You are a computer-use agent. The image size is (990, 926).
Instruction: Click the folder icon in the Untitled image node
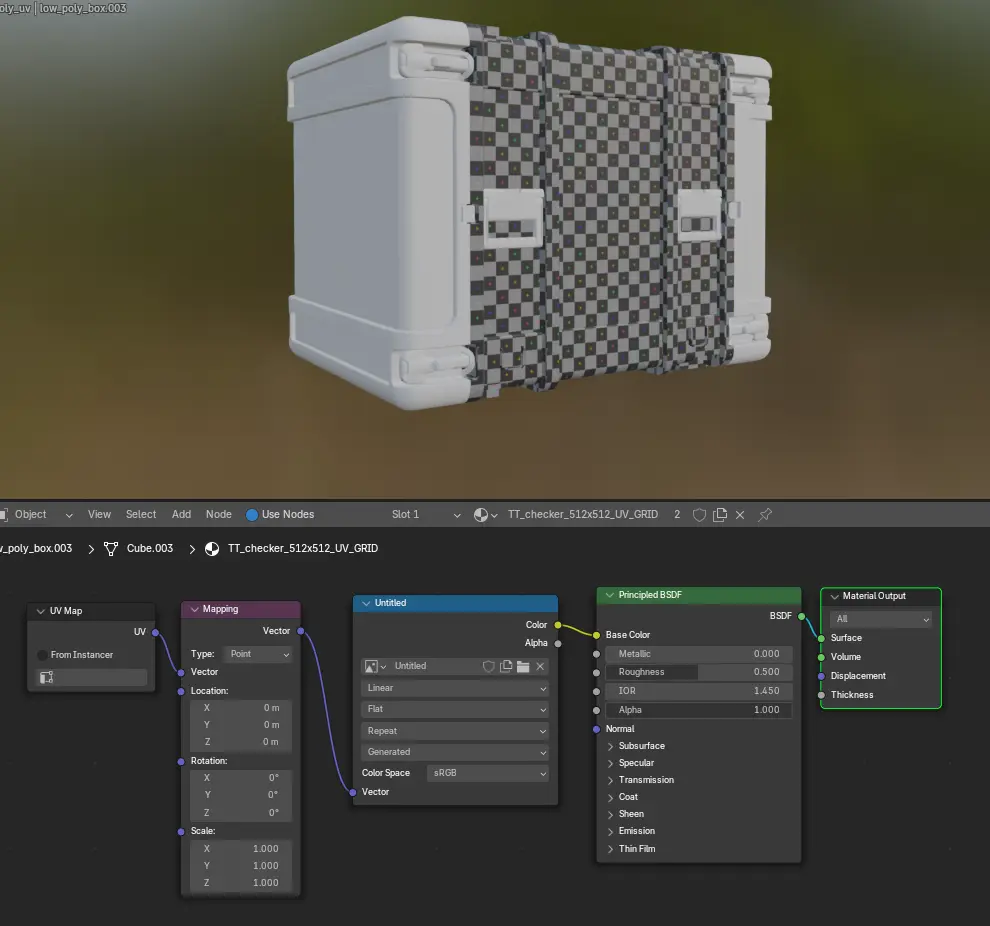[x=523, y=666]
